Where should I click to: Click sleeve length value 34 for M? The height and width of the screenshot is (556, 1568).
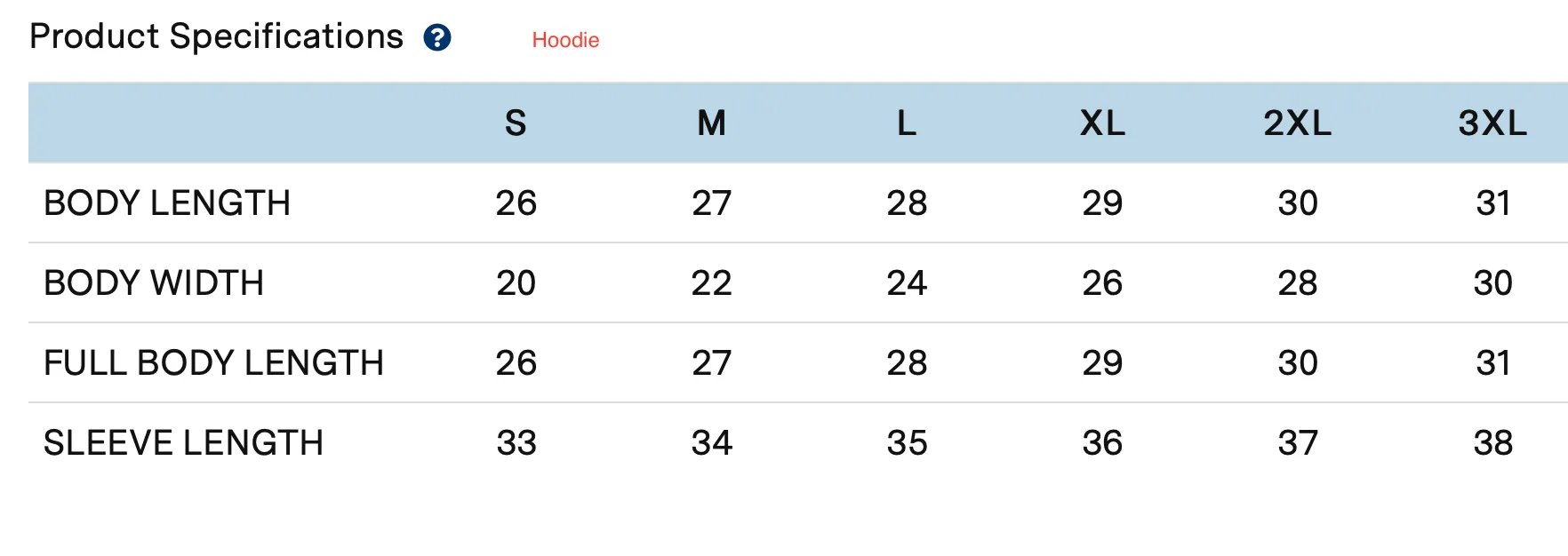(711, 443)
